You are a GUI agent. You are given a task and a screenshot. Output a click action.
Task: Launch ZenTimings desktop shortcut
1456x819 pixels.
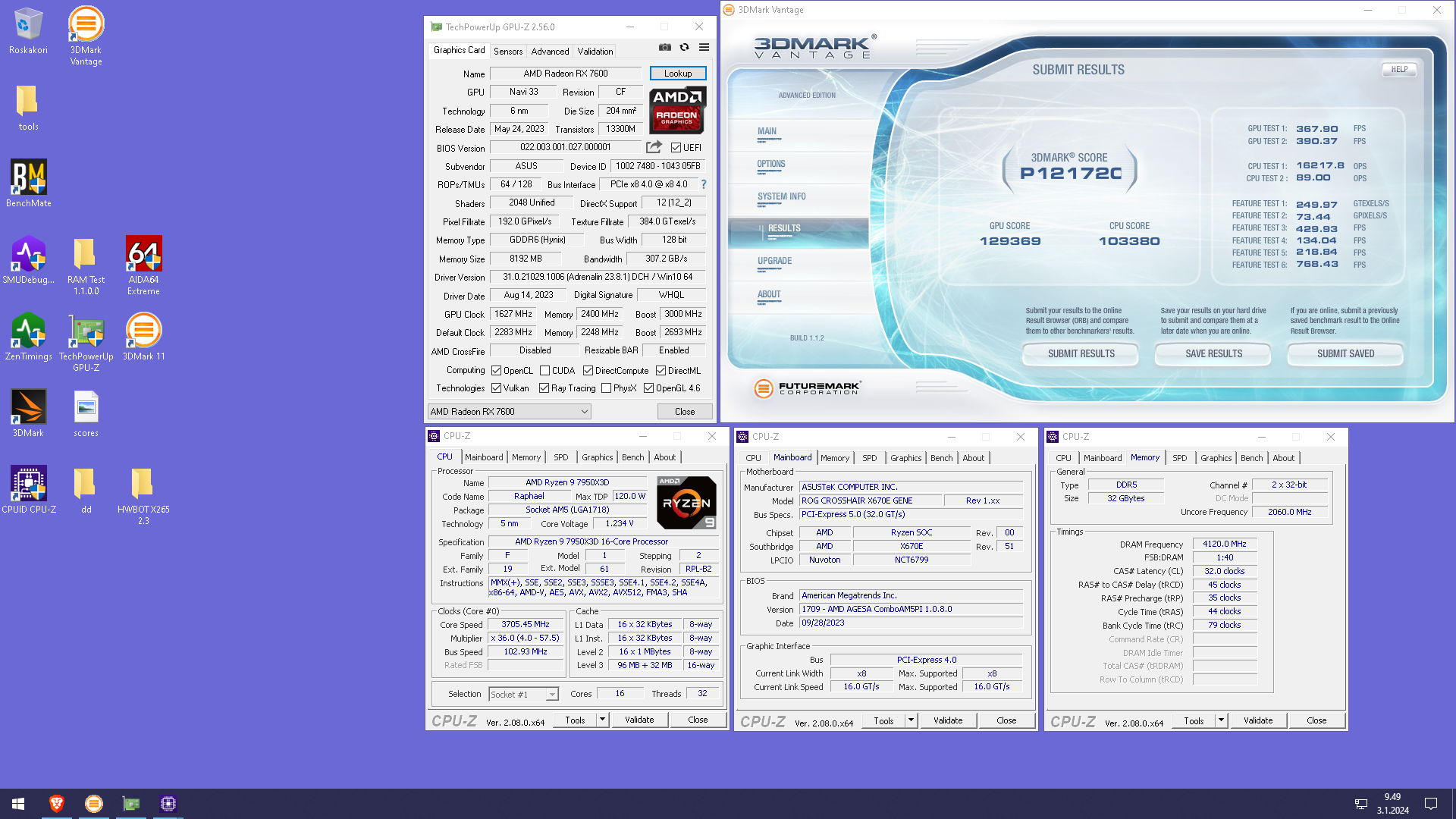[x=28, y=337]
